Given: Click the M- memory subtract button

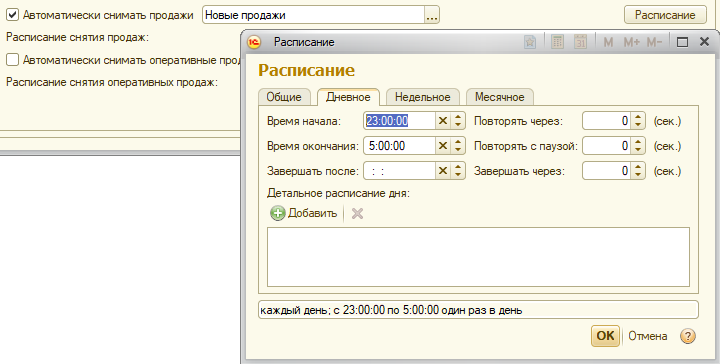Looking at the screenshot, I should pyautogui.click(x=654, y=42).
